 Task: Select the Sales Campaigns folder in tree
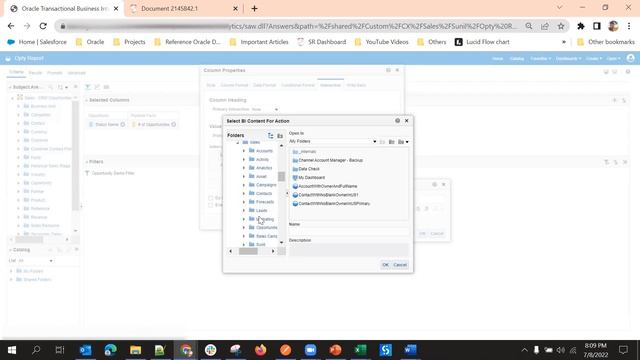(263, 236)
